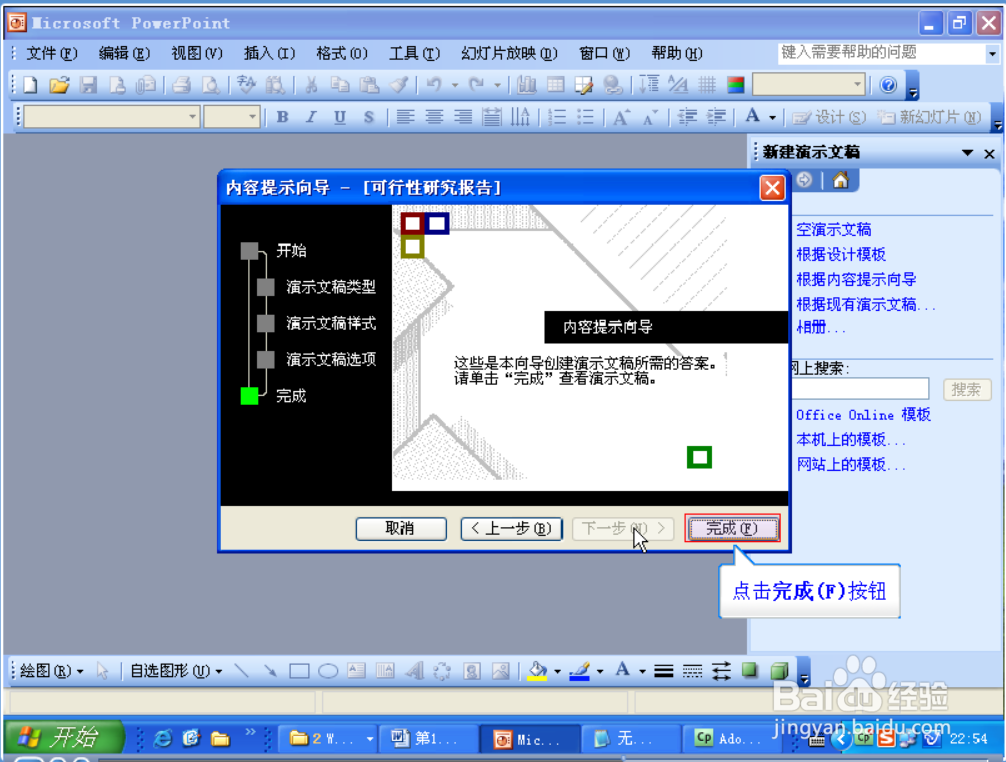Screen dimensions: 1006x762
Task: Click the 空演示文稿 link
Action: pos(833,230)
